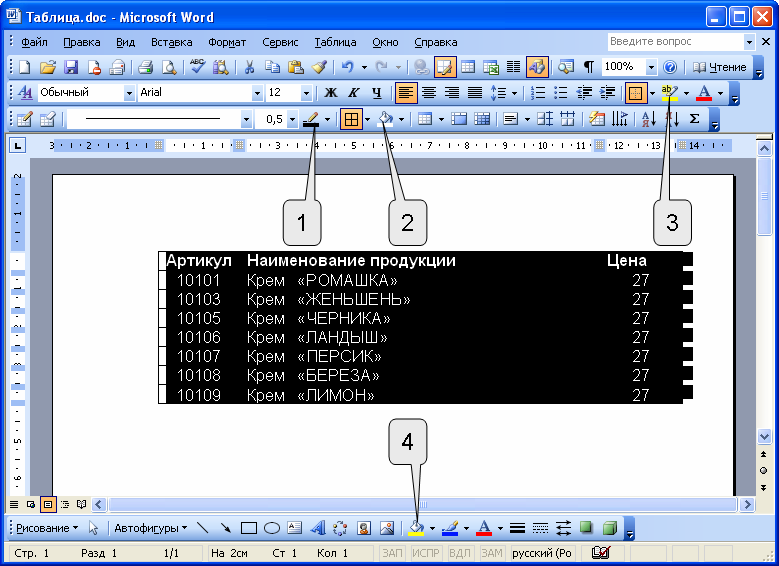Viewport: 779px width, 566px height.
Task: Click the Введите вопрос help search field
Action: tap(675, 42)
